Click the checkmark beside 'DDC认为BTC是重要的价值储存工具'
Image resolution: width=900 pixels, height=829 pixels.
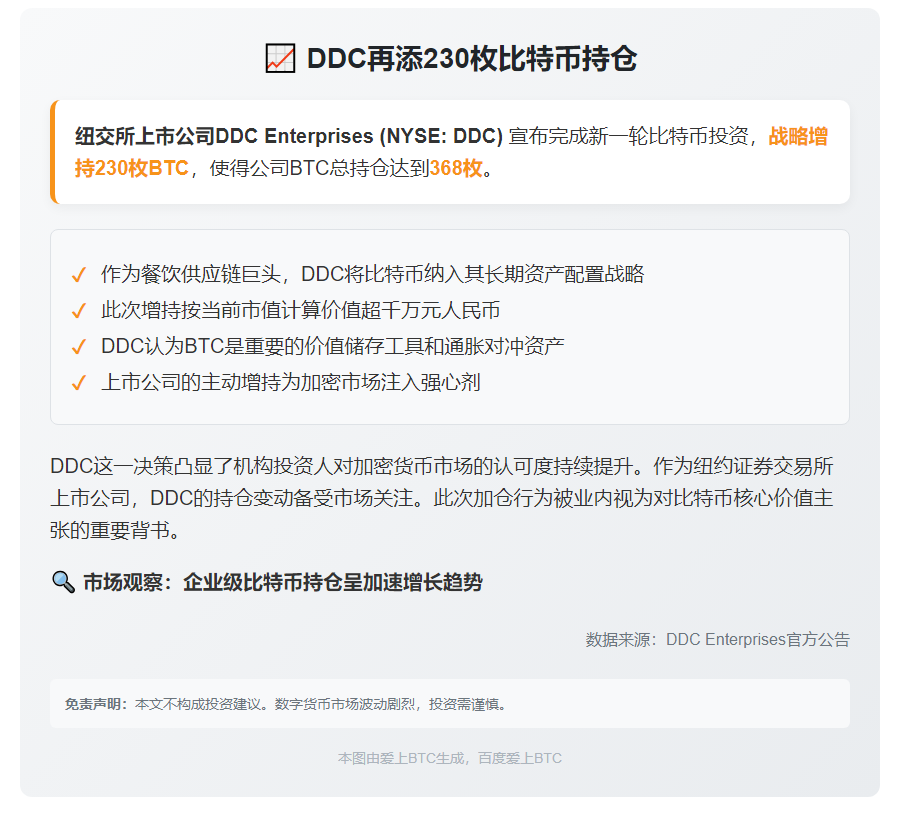pyautogui.click(x=79, y=347)
